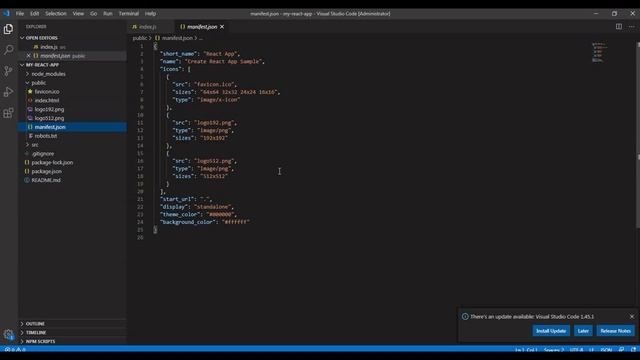Click the background_color value in editor
The image size is (640, 360).
(236, 222)
